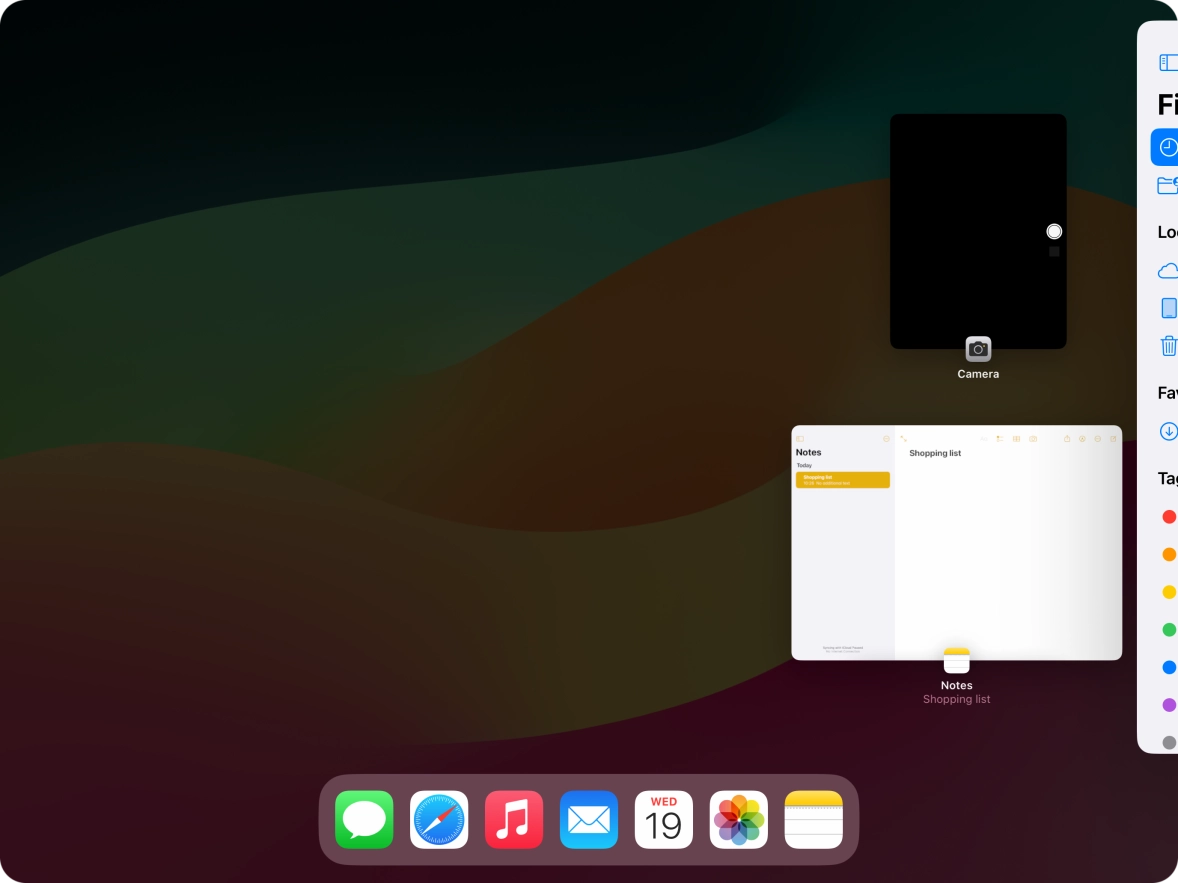Switch to the Notes Shopping list window preview
Image resolution: width=1178 pixels, height=883 pixels.
956,542
